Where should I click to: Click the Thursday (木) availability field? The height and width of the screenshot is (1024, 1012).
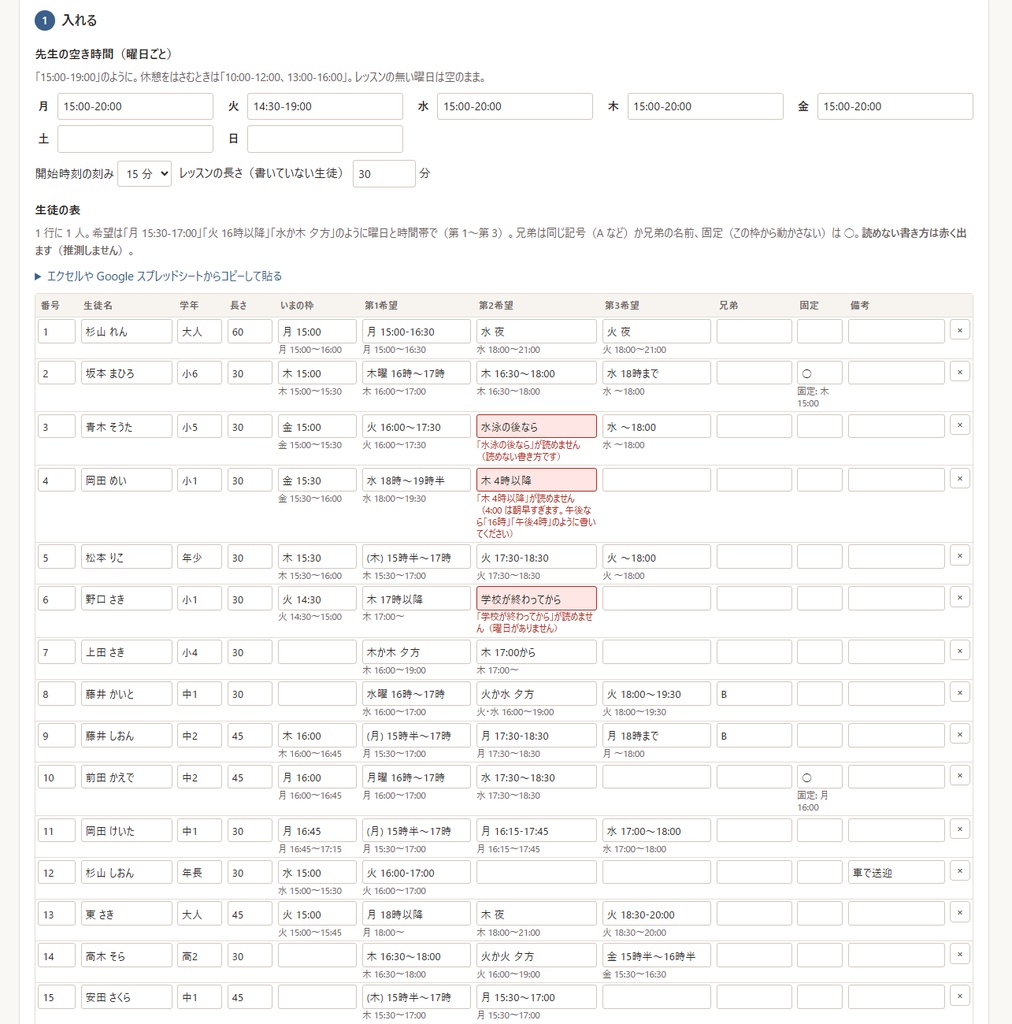coord(705,106)
